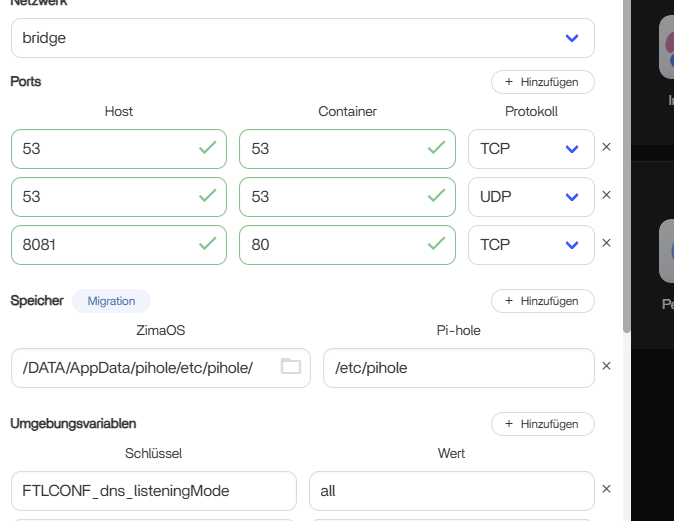The height and width of the screenshot is (521, 674).
Task: Delete the FTLCONF_dns_listeningMode variable row
Action: pos(606,490)
